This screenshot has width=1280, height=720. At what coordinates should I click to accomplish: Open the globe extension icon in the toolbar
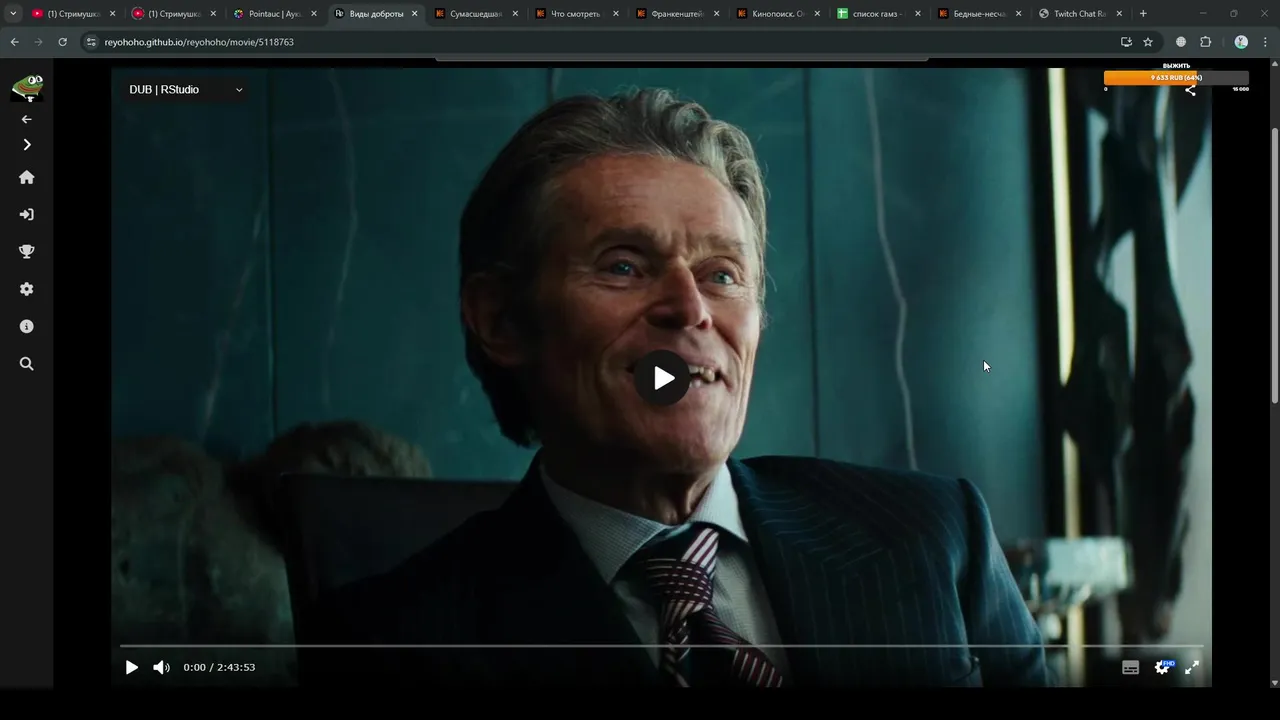[x=1181, y=42]
